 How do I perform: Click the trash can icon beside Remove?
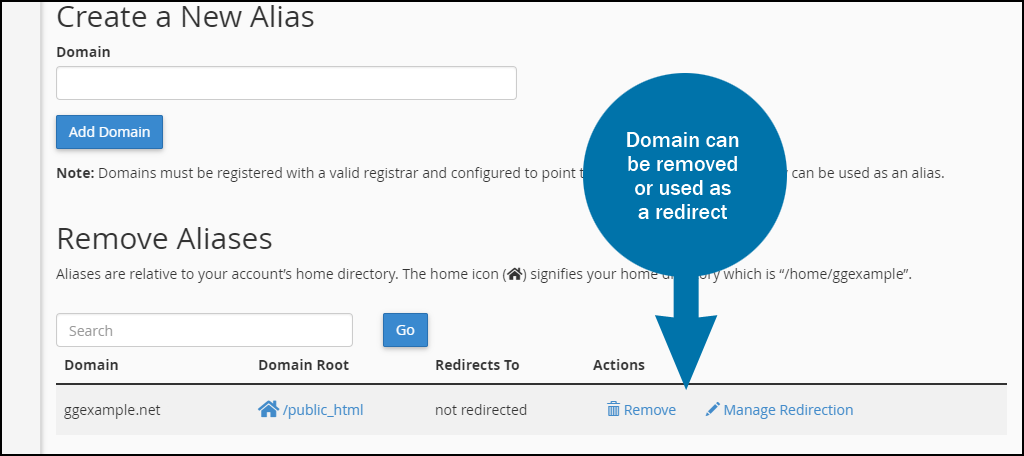(x=613, y=410)
